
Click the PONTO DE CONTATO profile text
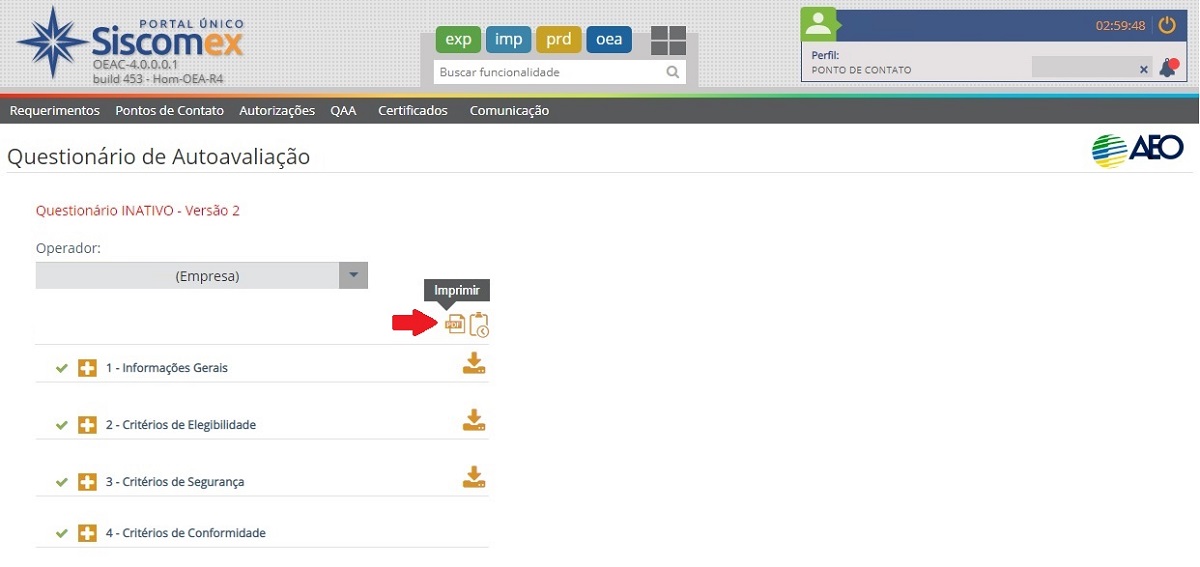(x=861, y=70)
